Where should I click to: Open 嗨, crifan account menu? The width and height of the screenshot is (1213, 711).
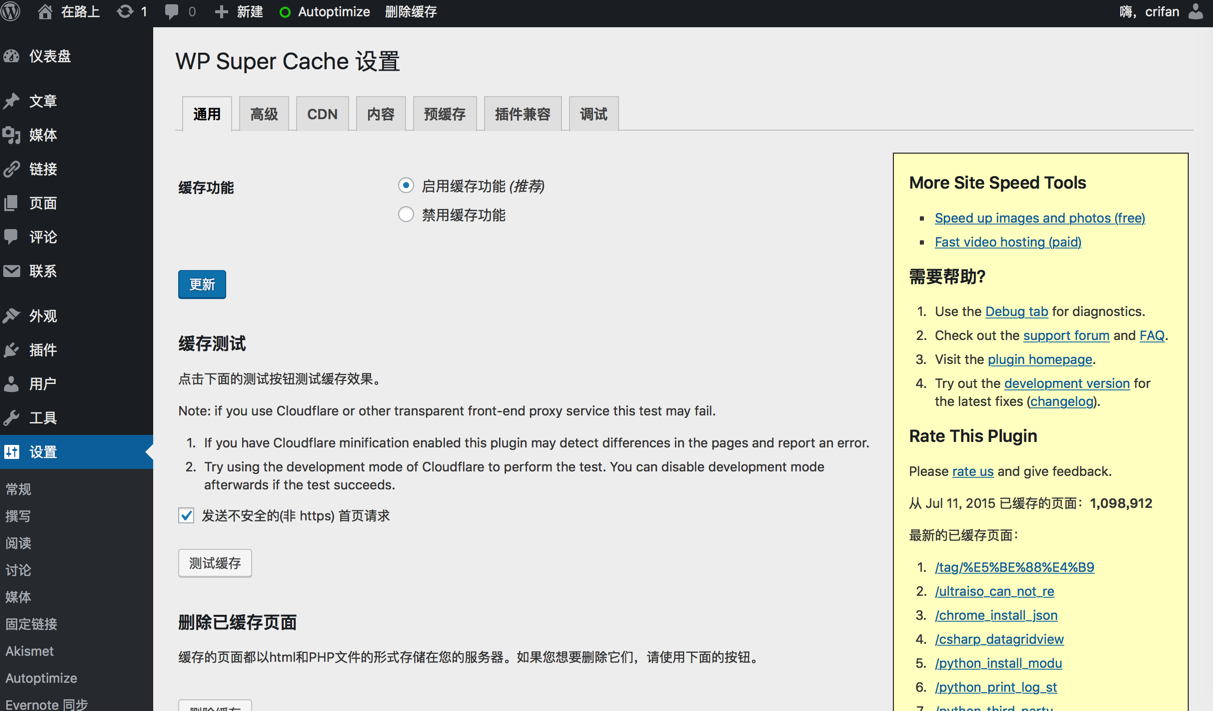pyautogui.click(x=1162, y=12)
